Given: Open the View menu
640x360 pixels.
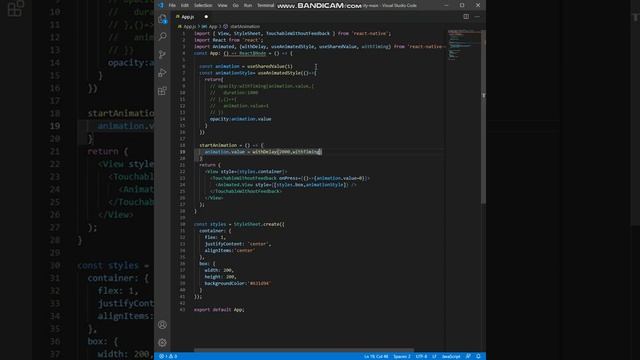Looking at the screenshot, I should coord(222,6).
